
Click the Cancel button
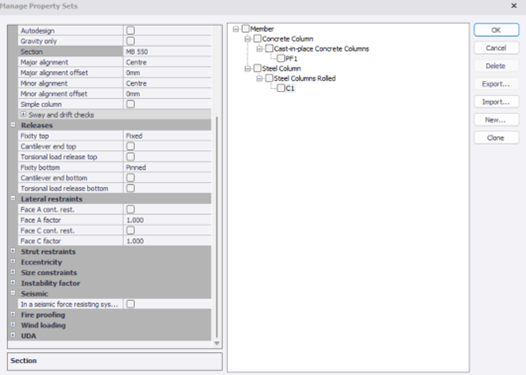click(x=496, y=48)
